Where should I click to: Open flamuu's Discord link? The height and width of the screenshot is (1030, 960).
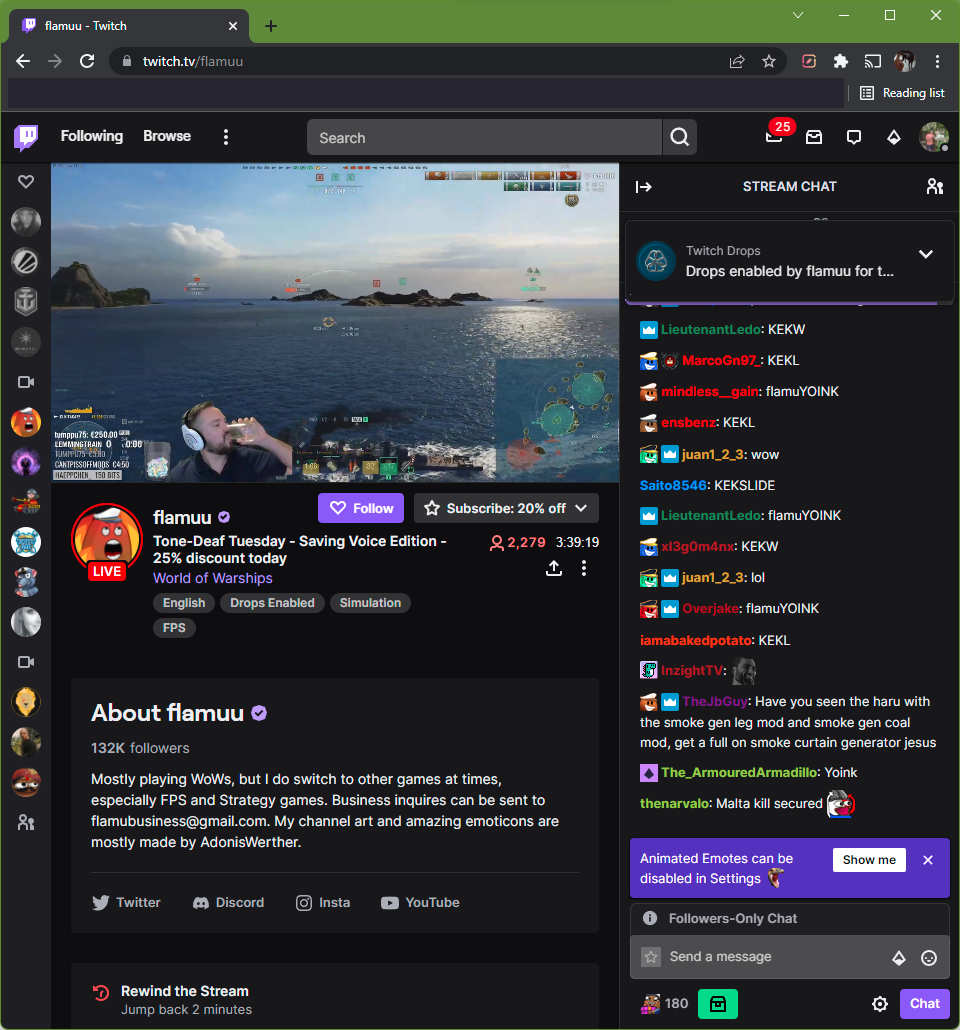(228, 903)
